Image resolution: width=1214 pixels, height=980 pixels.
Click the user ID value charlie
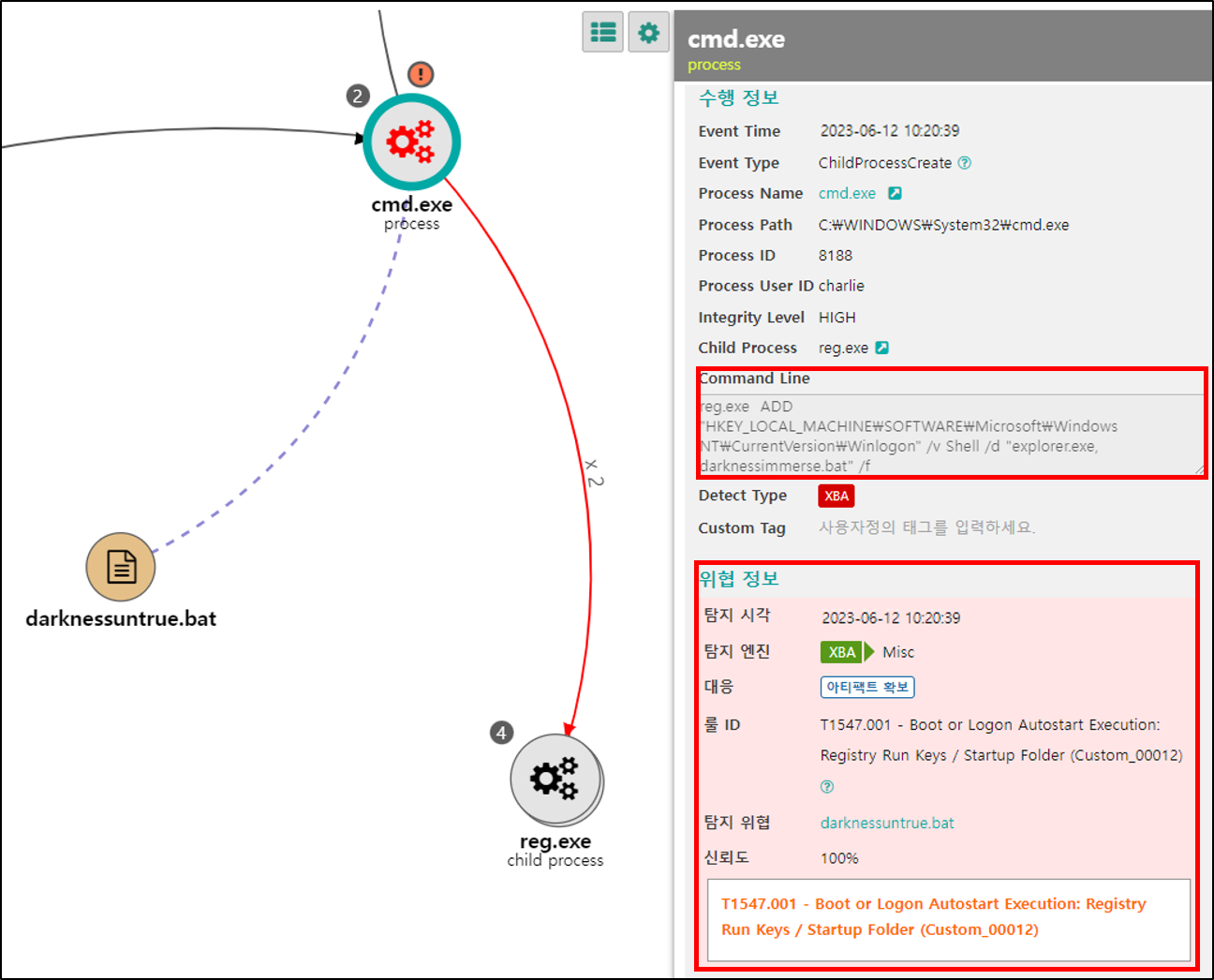click(841, 286)
